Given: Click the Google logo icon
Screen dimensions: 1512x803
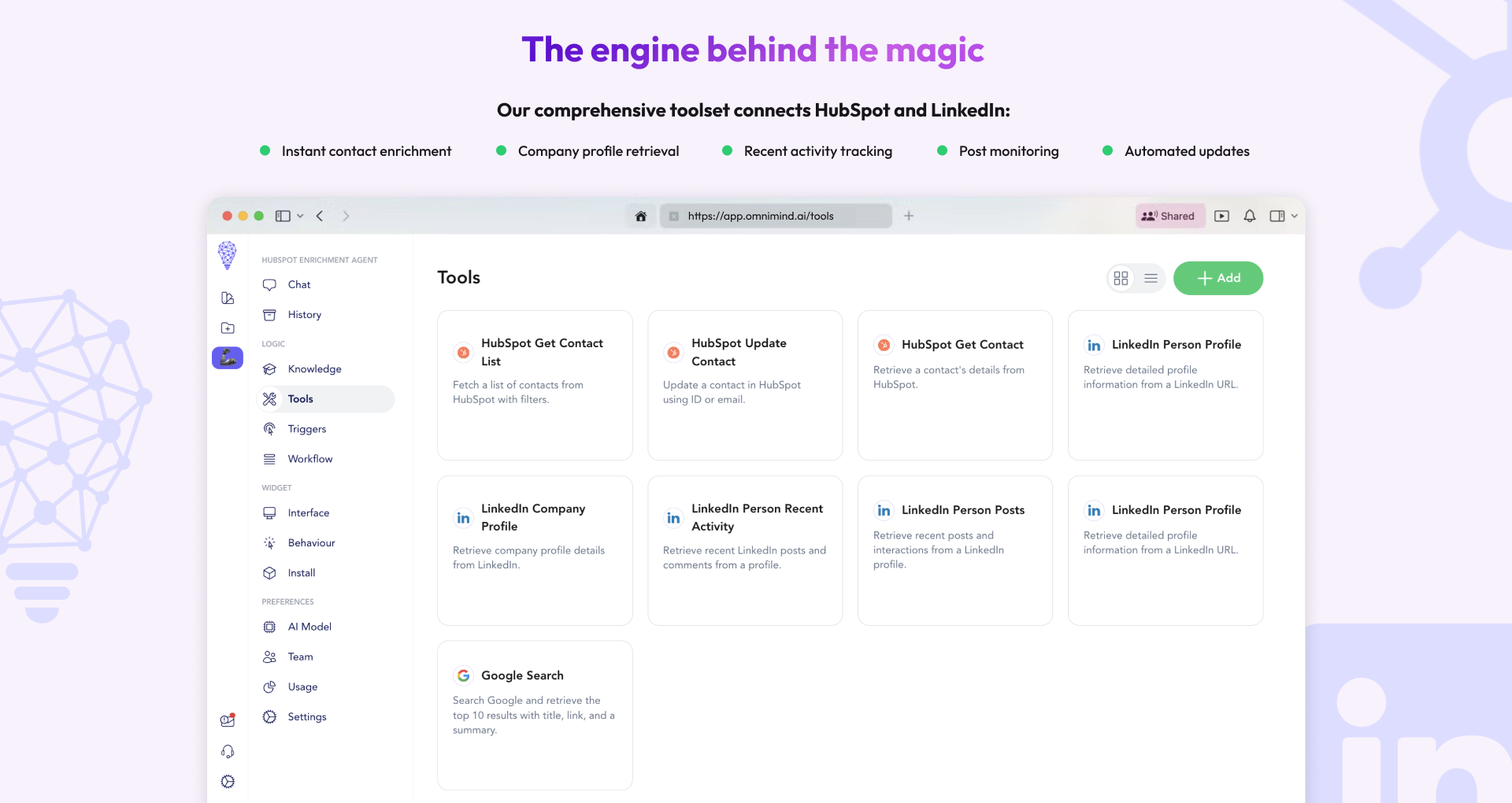Looking at the screenshot, I should (x=463, y=676).
